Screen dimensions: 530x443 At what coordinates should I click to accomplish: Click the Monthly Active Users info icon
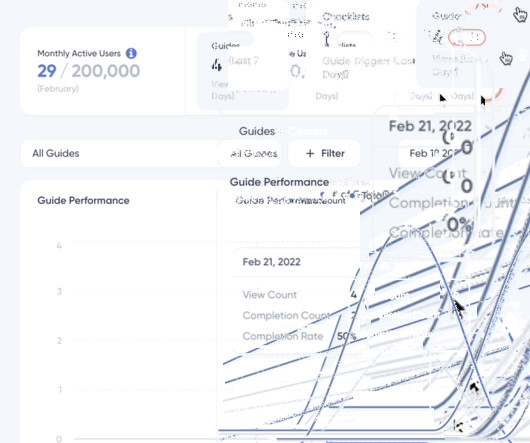(131, 53)
